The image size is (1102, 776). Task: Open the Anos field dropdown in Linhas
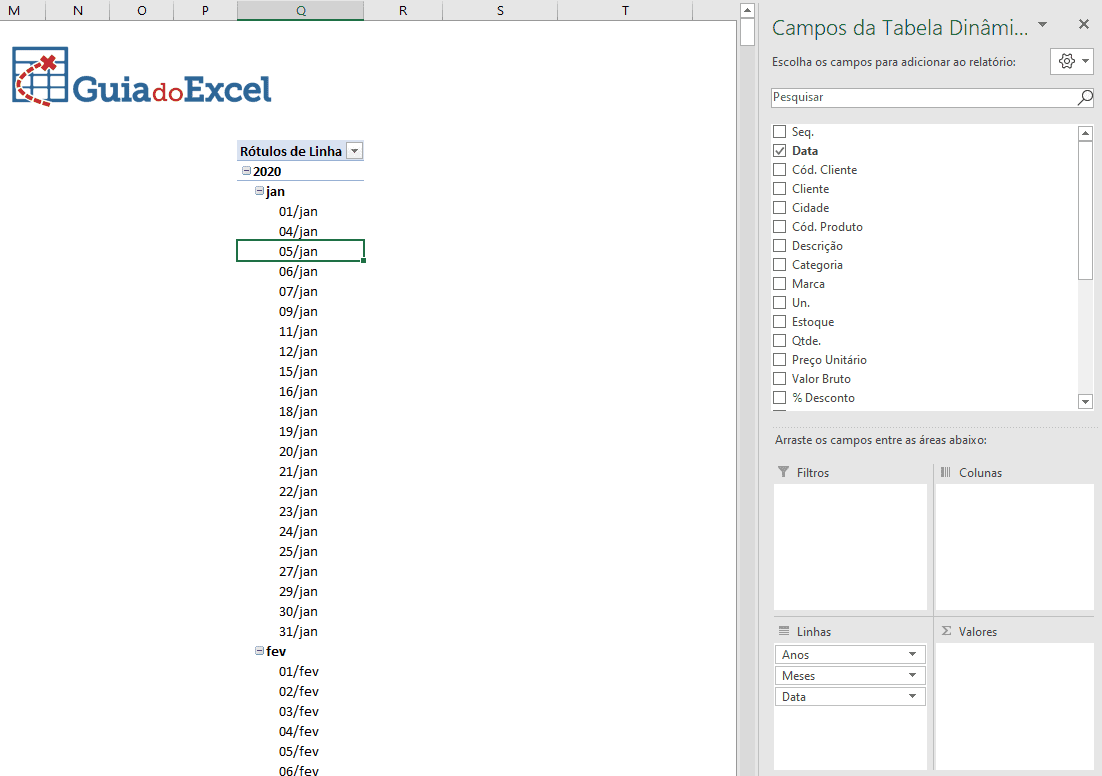[912, 655]
